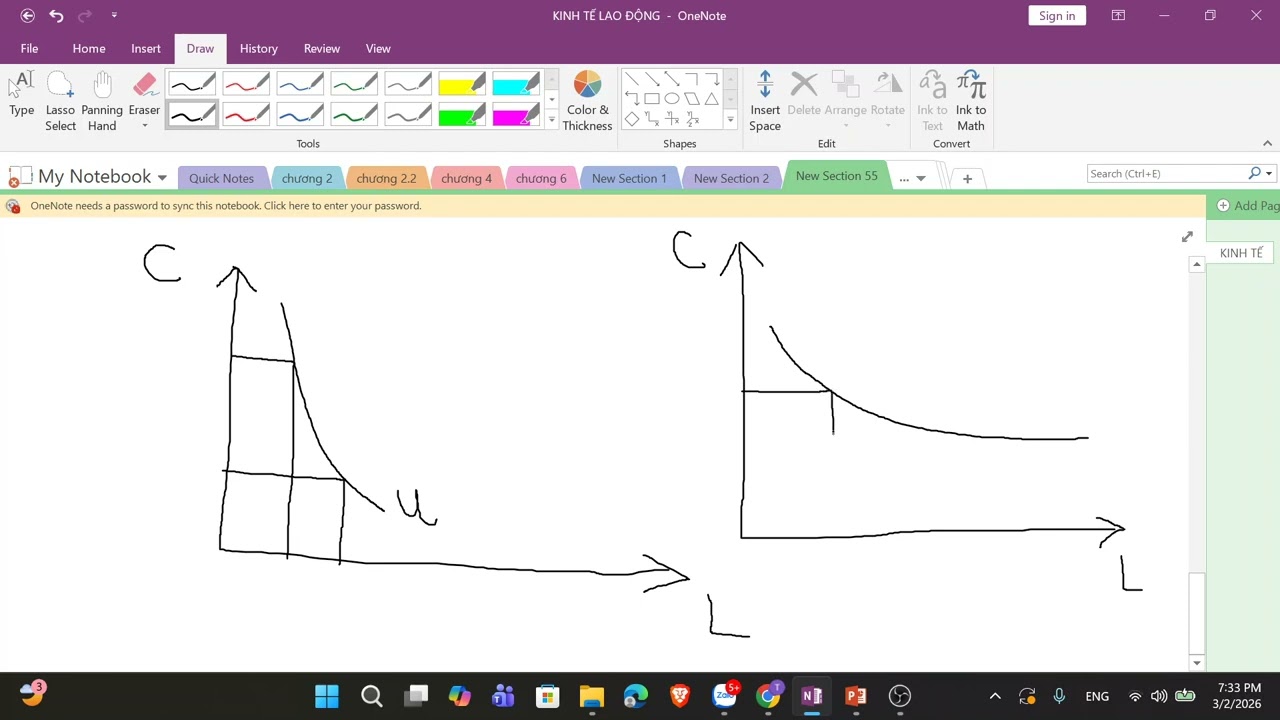The image size is (1280, 720).
Task: Choose the rectangle shape
Action: [652, 99]
